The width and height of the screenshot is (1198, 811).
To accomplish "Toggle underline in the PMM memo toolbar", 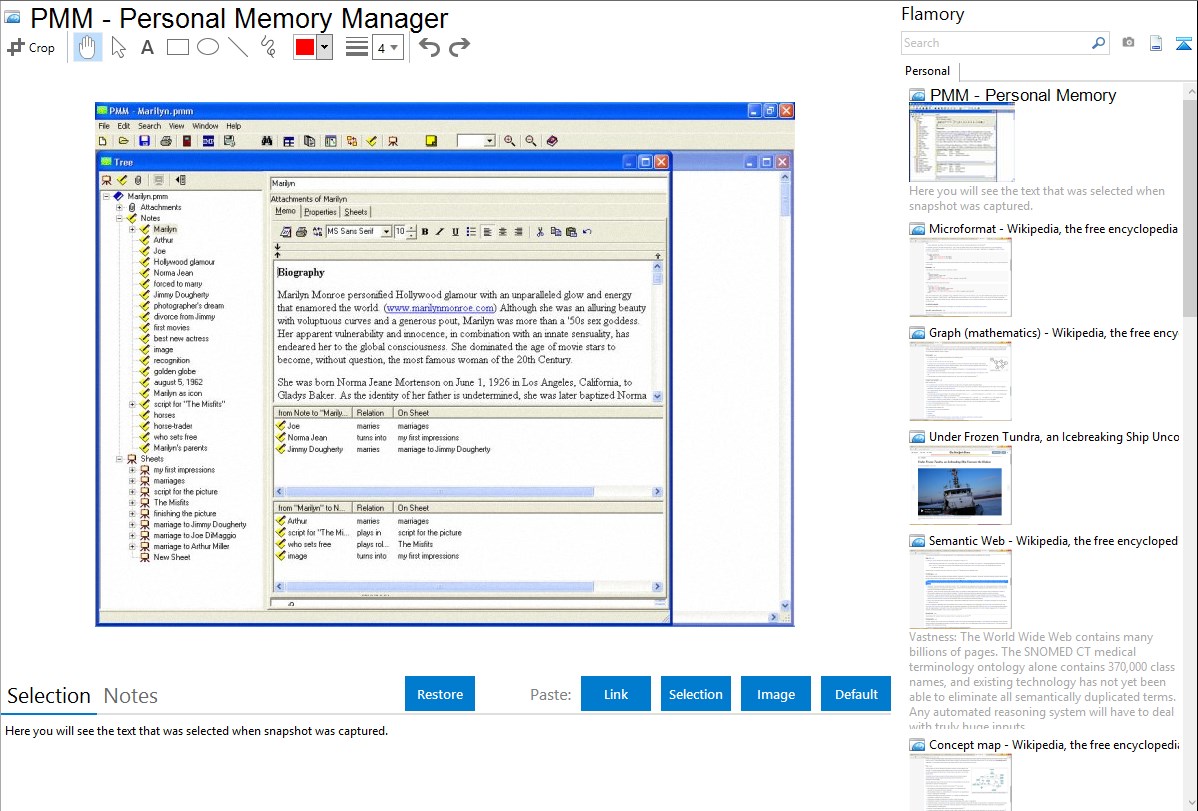I will pyautogui.click(x=455, y=232).
